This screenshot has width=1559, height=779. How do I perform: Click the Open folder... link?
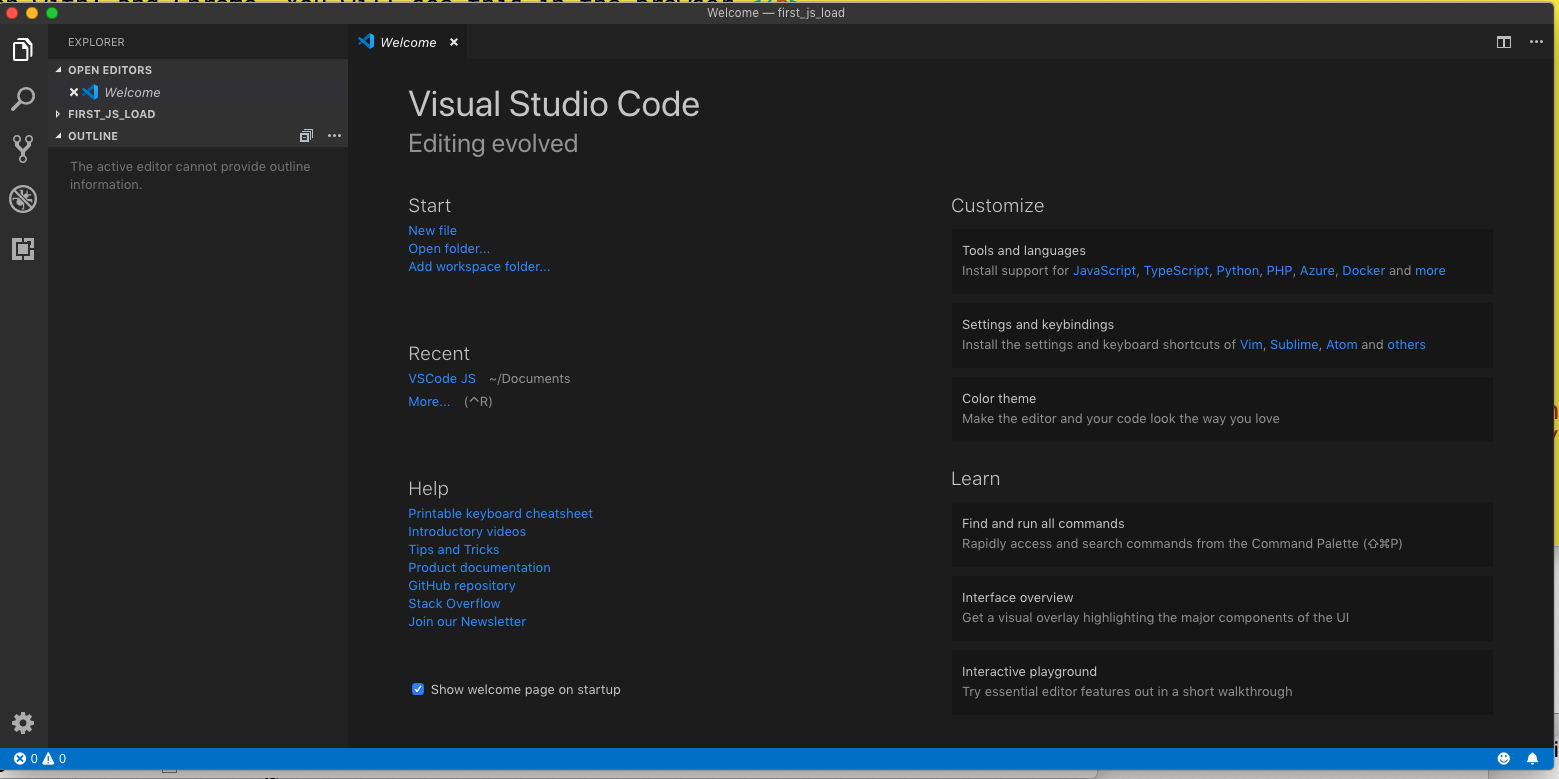point(449,248)
